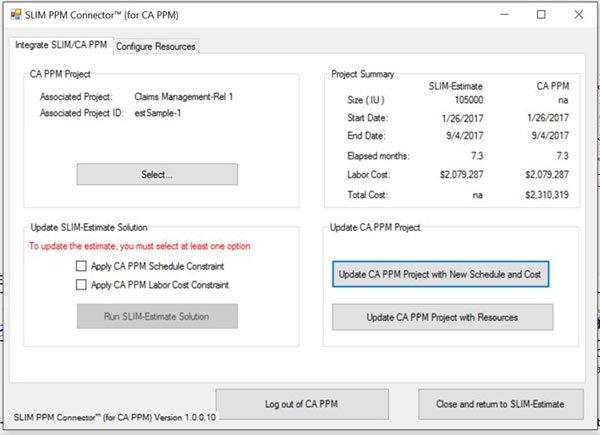Close the SLIM PPM Connector window
This screenshot has height=435, width=600.
(x=579, y=15)
